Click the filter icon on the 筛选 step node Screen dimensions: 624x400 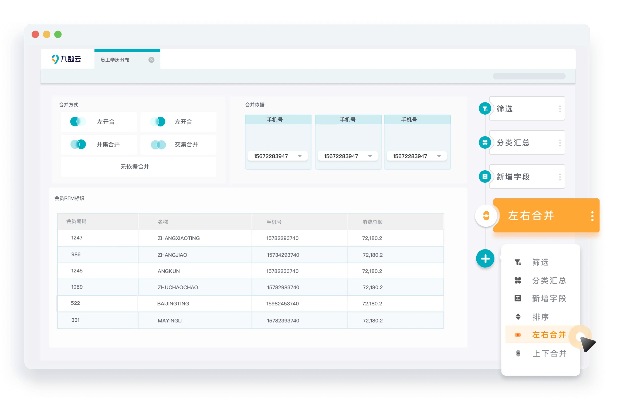coord(485,109)
